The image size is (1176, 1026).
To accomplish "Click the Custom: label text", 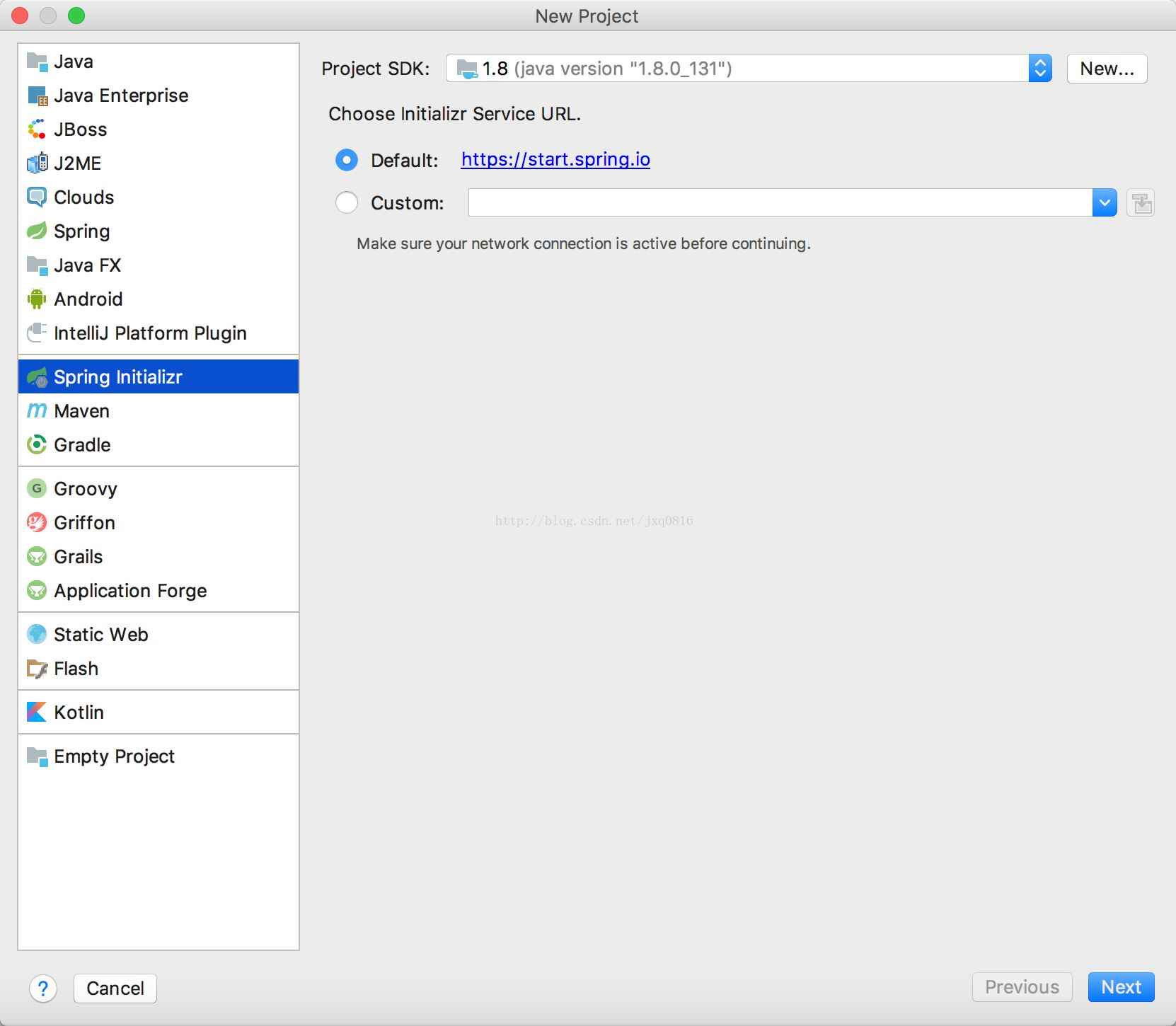I will coord(408,203).
